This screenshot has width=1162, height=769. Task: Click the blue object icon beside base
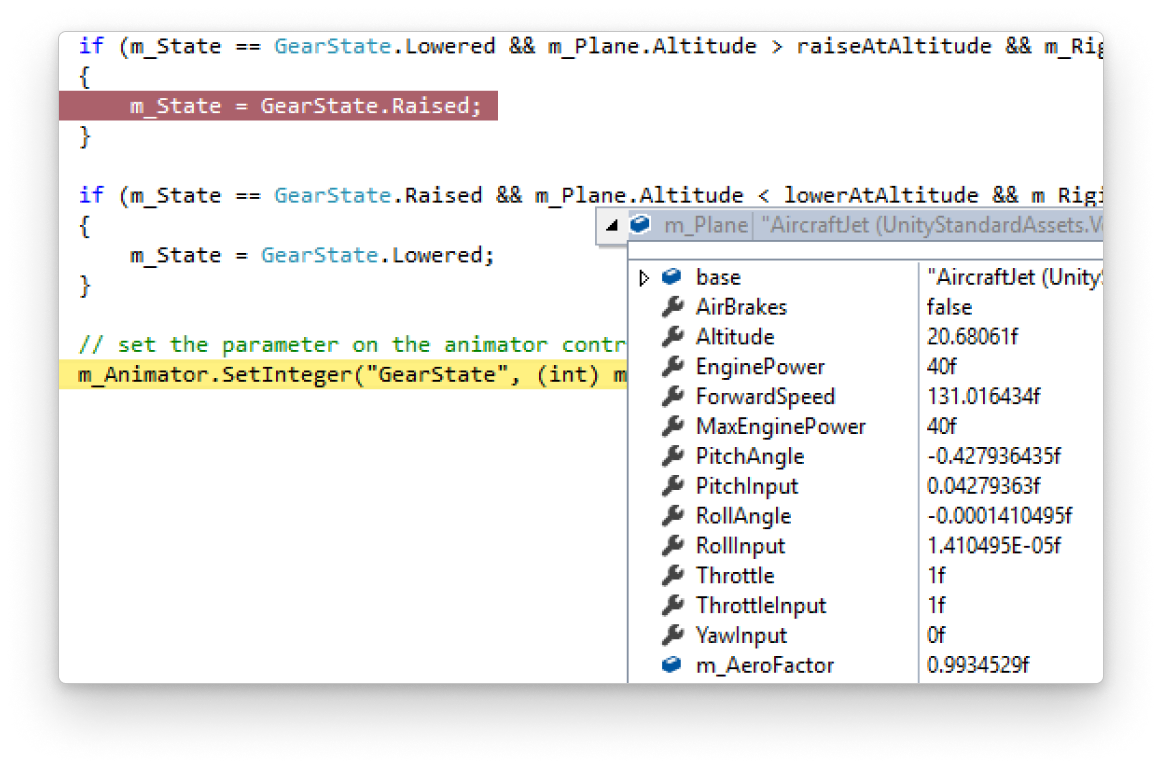(672, 277)
